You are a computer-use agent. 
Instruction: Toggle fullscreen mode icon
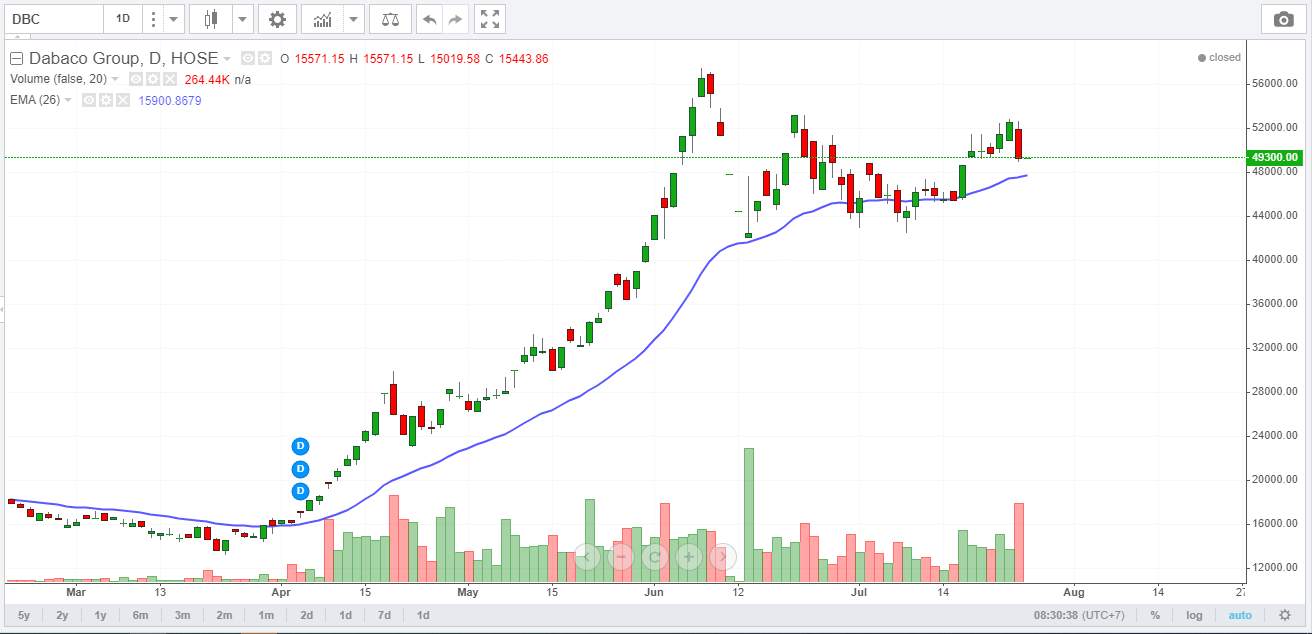pos(489,18)
